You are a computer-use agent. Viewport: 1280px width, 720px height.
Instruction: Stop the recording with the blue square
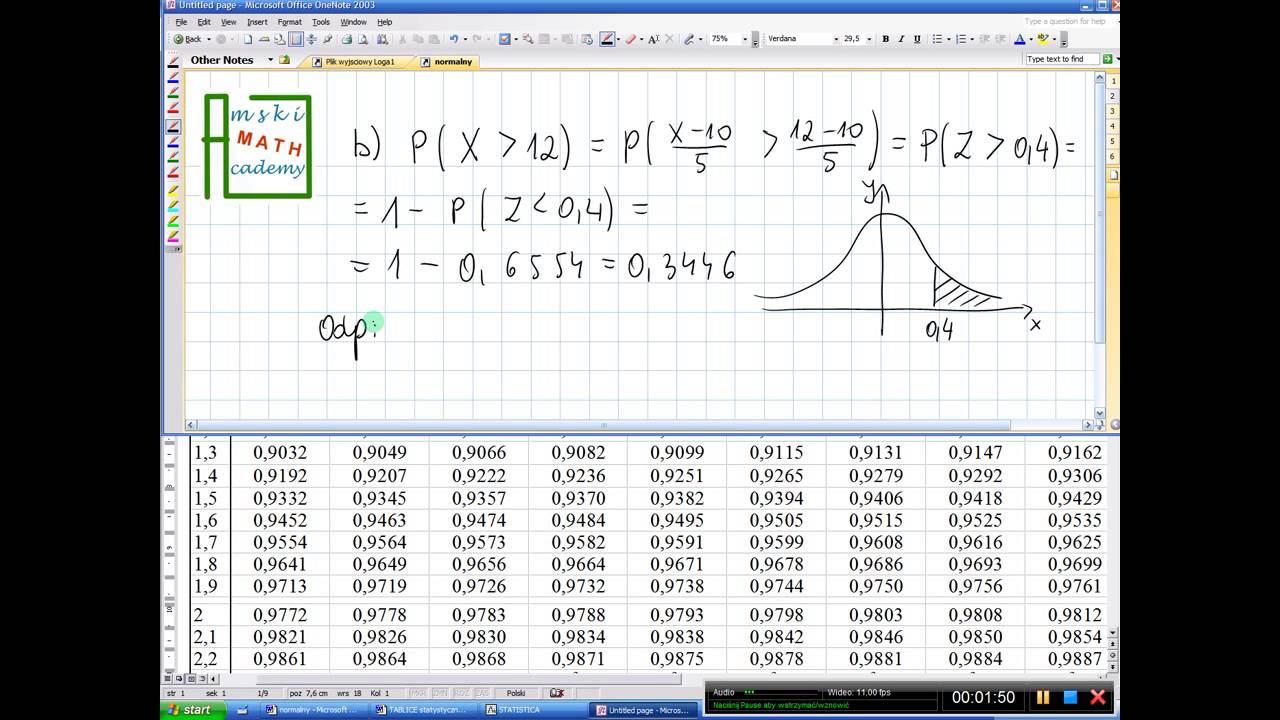pos(1070,697)
